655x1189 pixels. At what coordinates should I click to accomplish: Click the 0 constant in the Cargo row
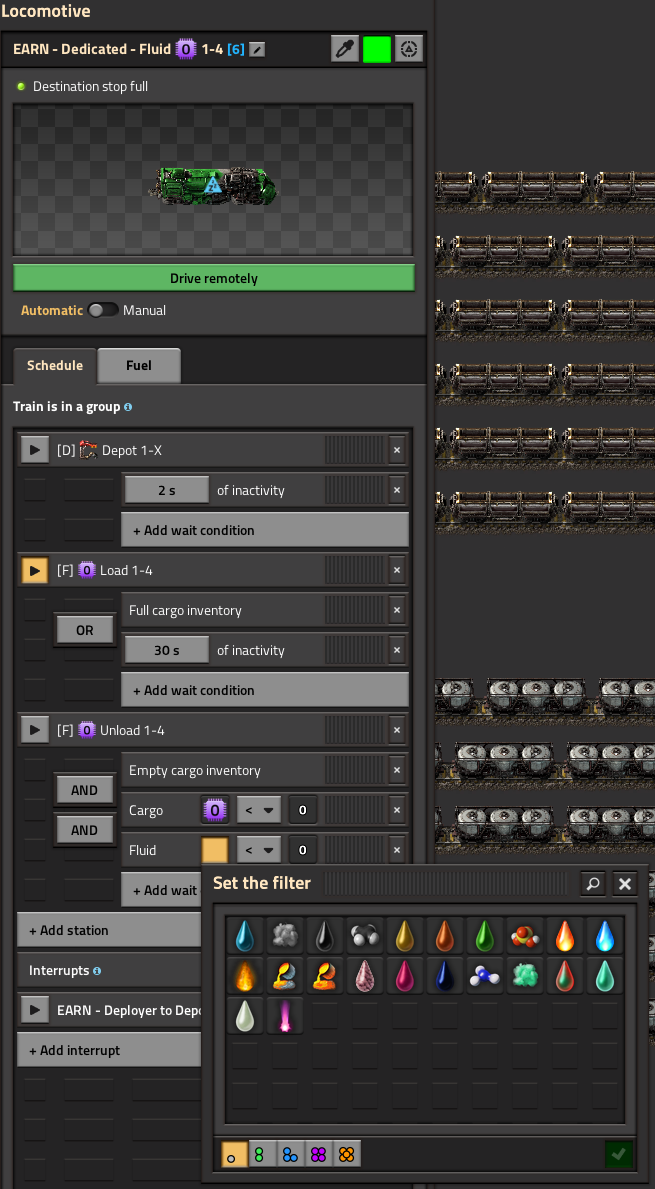302,811
